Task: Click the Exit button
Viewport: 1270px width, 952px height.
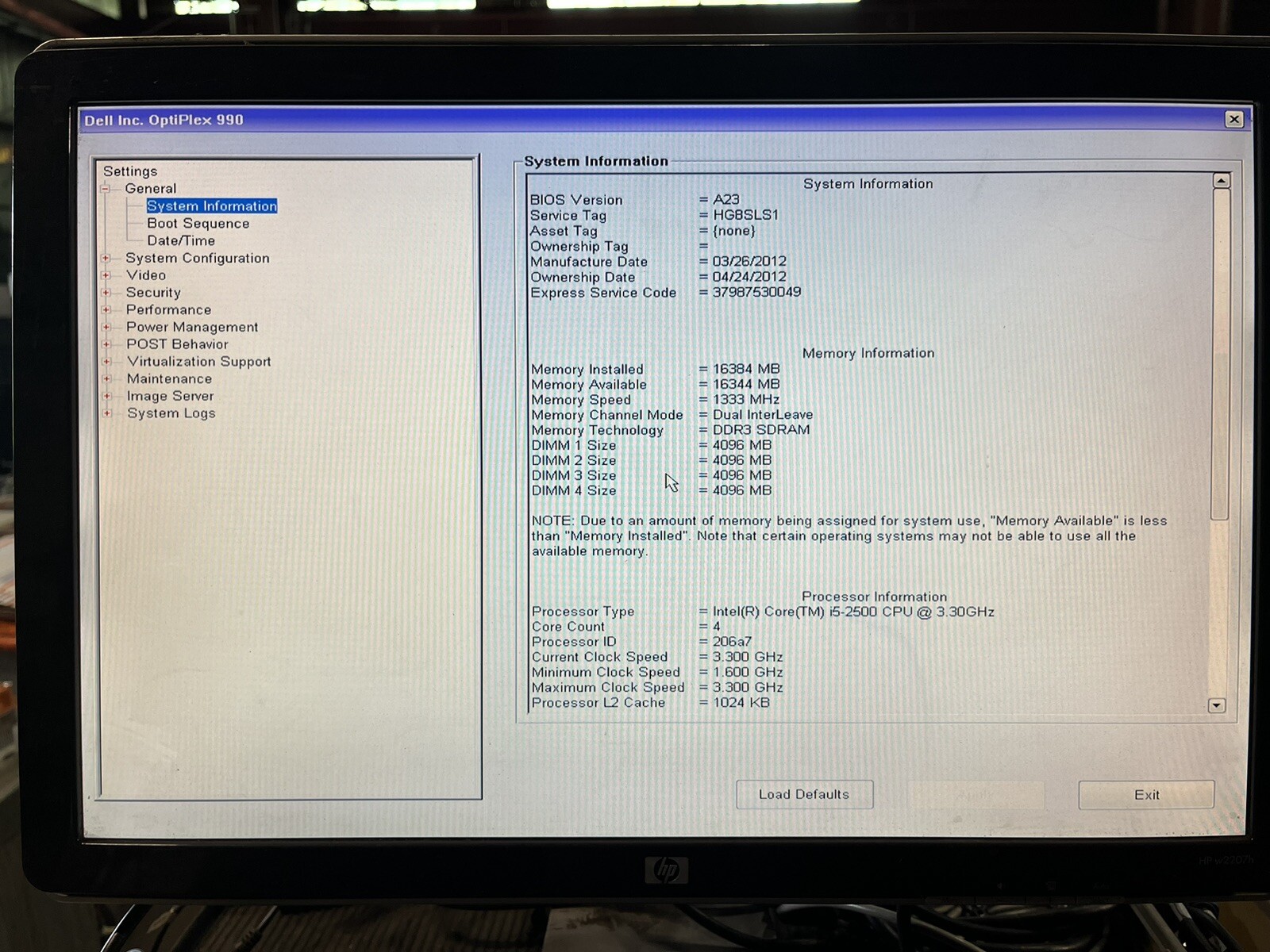Action: (x=1146, y=795)
